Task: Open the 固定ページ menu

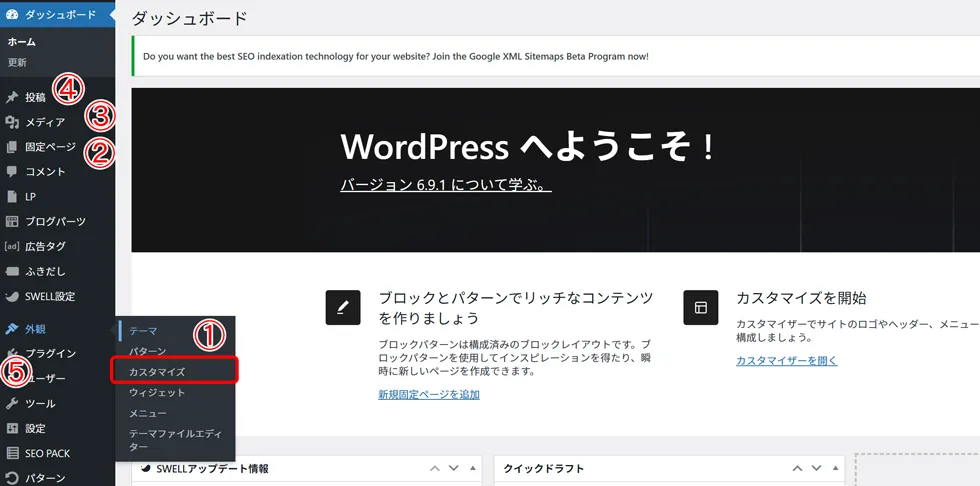Action: pos(51,147)
